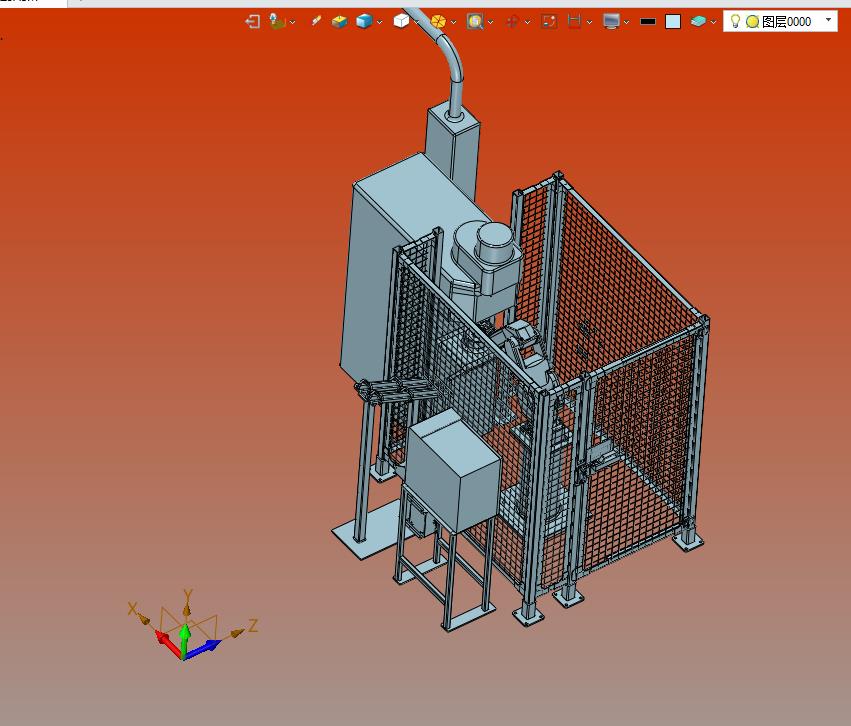Toggle the yellow circle layer status indicator
Viewport: 851px width, 726px height.
coord(752,21)
